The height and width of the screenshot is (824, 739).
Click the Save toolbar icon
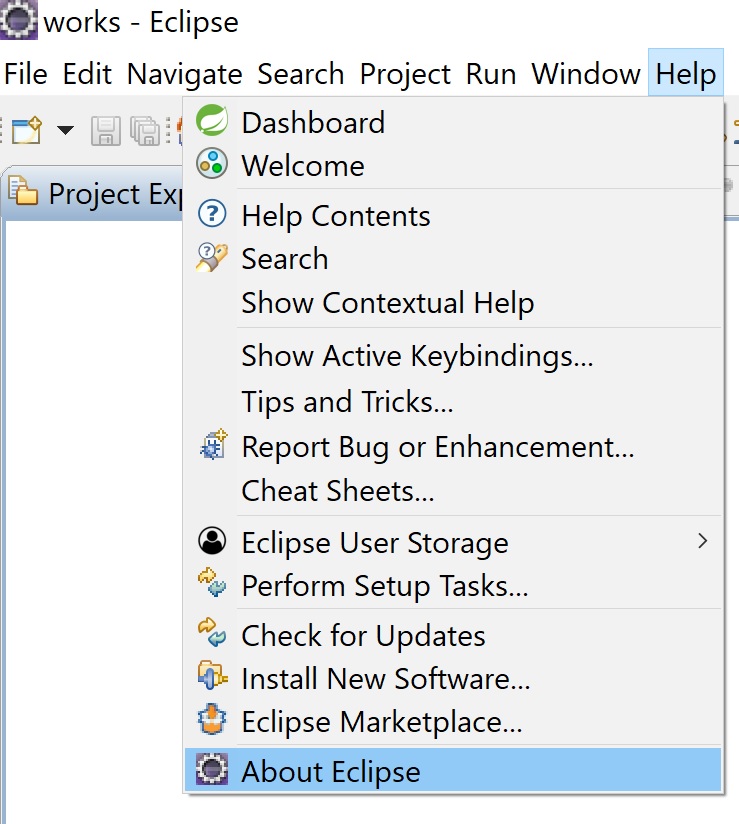click(106, 130)
